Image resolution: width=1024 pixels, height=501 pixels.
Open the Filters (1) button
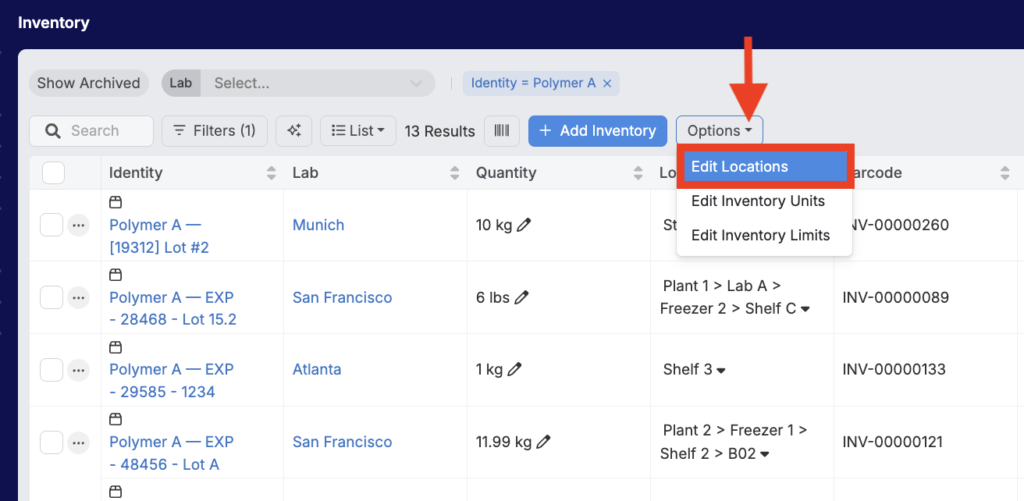214,131
